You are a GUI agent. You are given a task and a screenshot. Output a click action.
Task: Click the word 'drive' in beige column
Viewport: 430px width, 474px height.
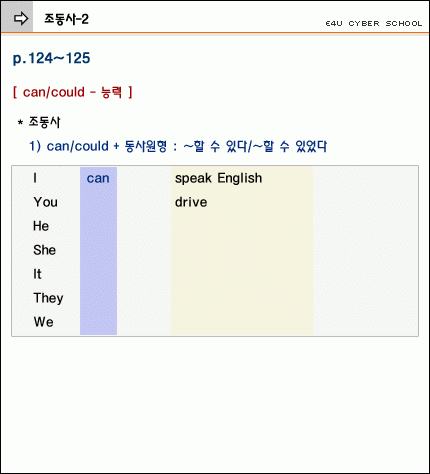[x=191, y=202]
